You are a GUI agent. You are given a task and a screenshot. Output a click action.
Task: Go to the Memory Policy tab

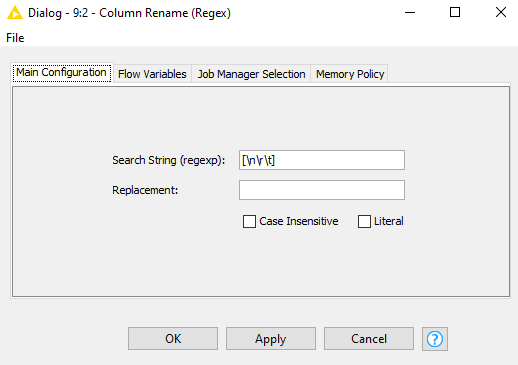coord(350,74)
